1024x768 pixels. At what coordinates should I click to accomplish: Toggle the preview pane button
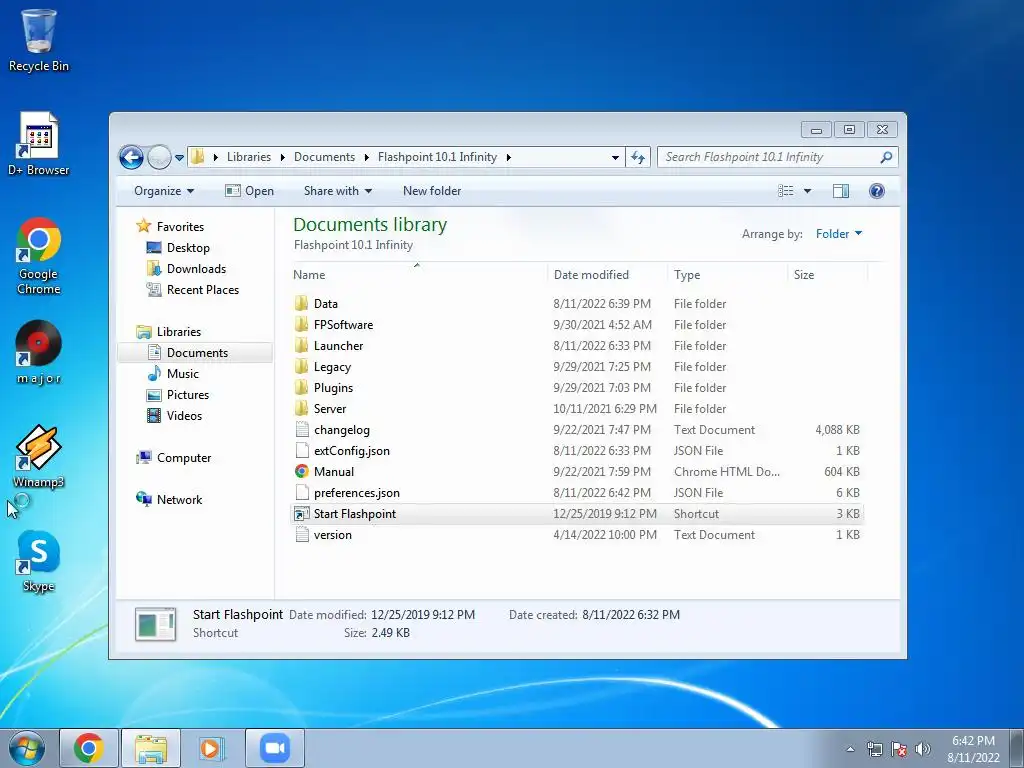(x=840, y=191)
